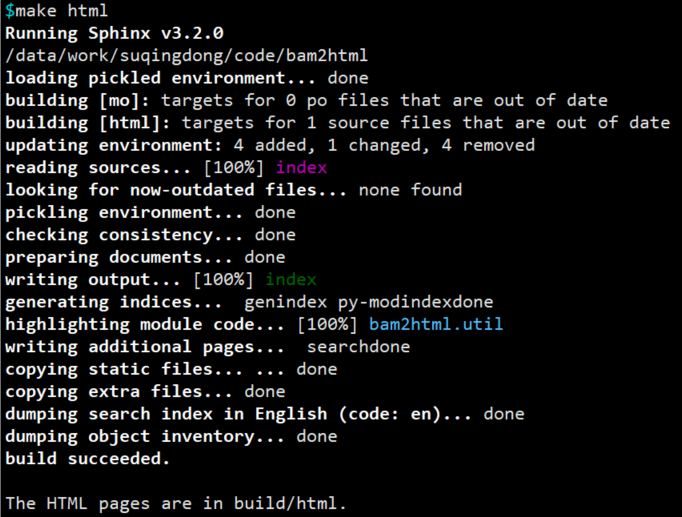Click the 'searchdone' text

[x=358, y=347]
